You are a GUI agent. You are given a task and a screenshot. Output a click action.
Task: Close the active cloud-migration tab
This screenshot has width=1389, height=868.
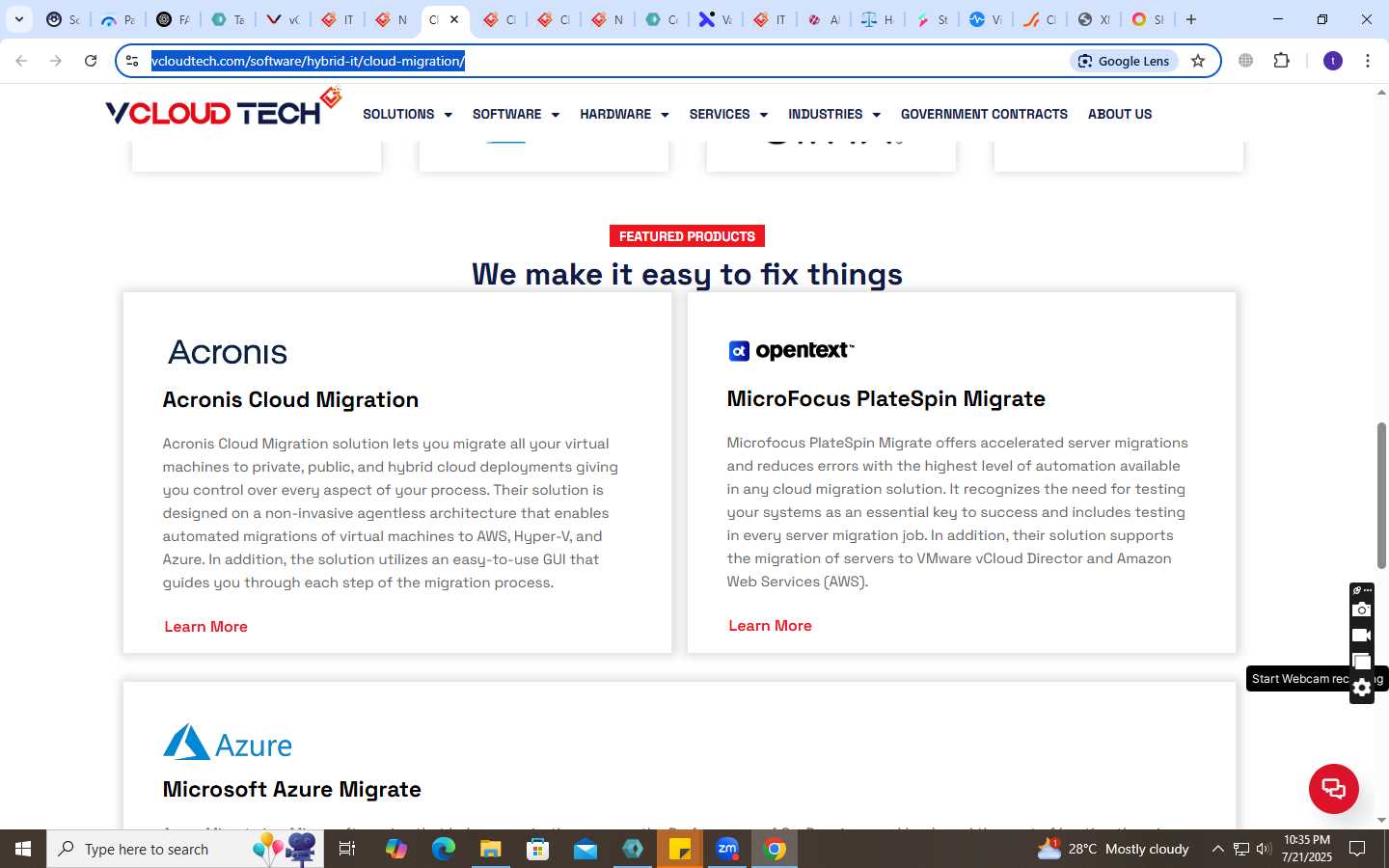point(454,19)
